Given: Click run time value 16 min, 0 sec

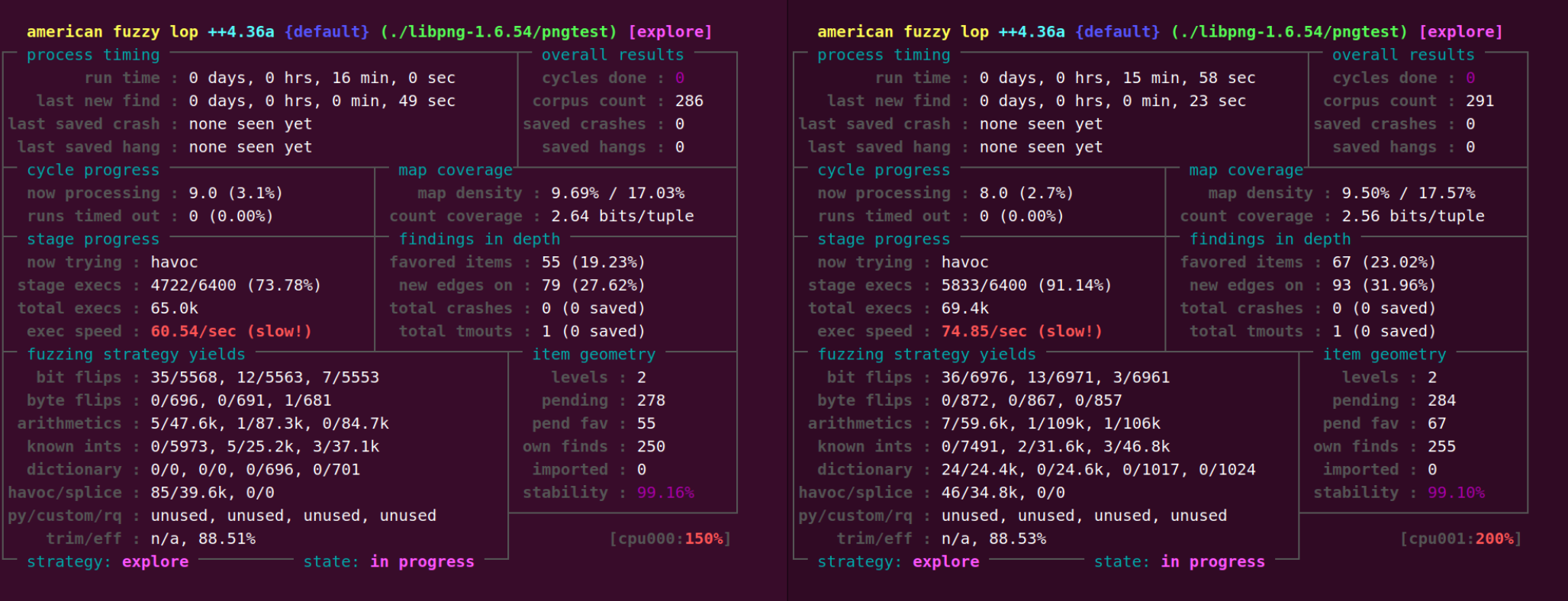Looking at the screenshot, I should (322, 78).
